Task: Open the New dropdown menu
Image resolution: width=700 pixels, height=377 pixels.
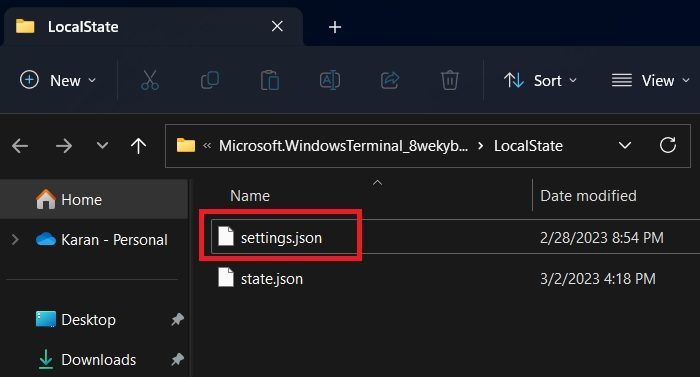Action: coord(58,80)
